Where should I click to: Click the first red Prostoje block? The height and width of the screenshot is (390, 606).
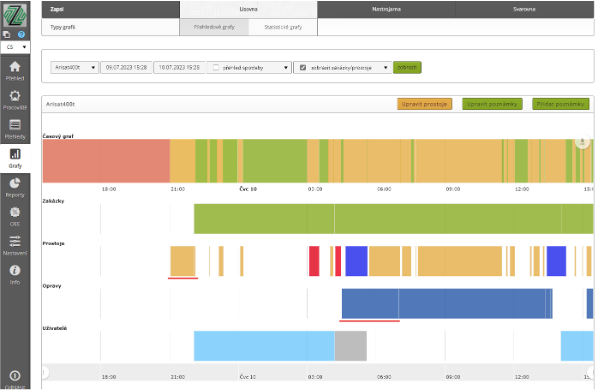314,261
